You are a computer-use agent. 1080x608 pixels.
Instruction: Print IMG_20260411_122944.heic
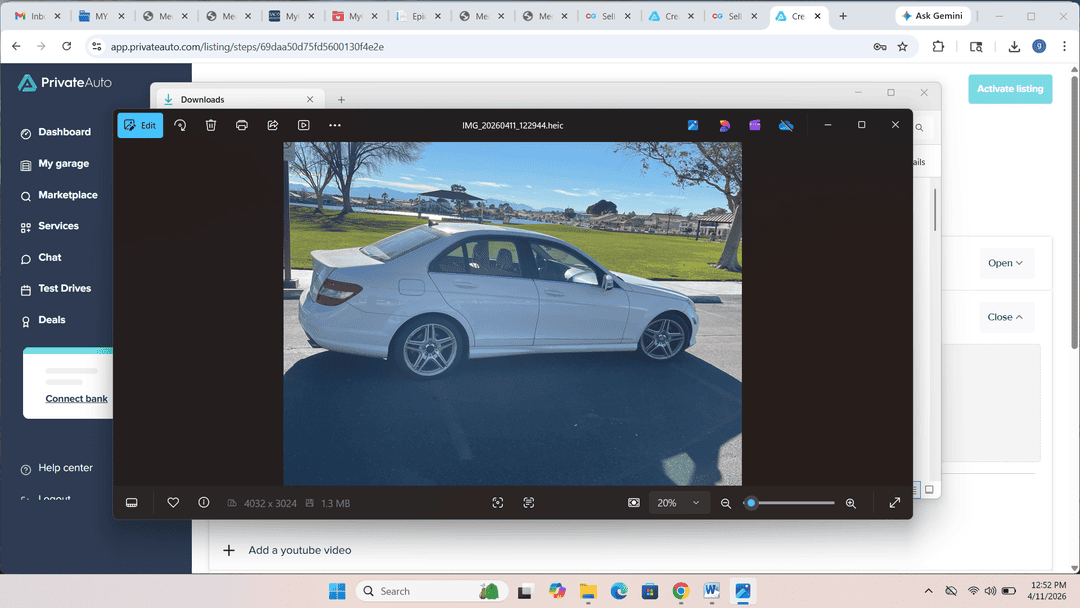[242, 125]
